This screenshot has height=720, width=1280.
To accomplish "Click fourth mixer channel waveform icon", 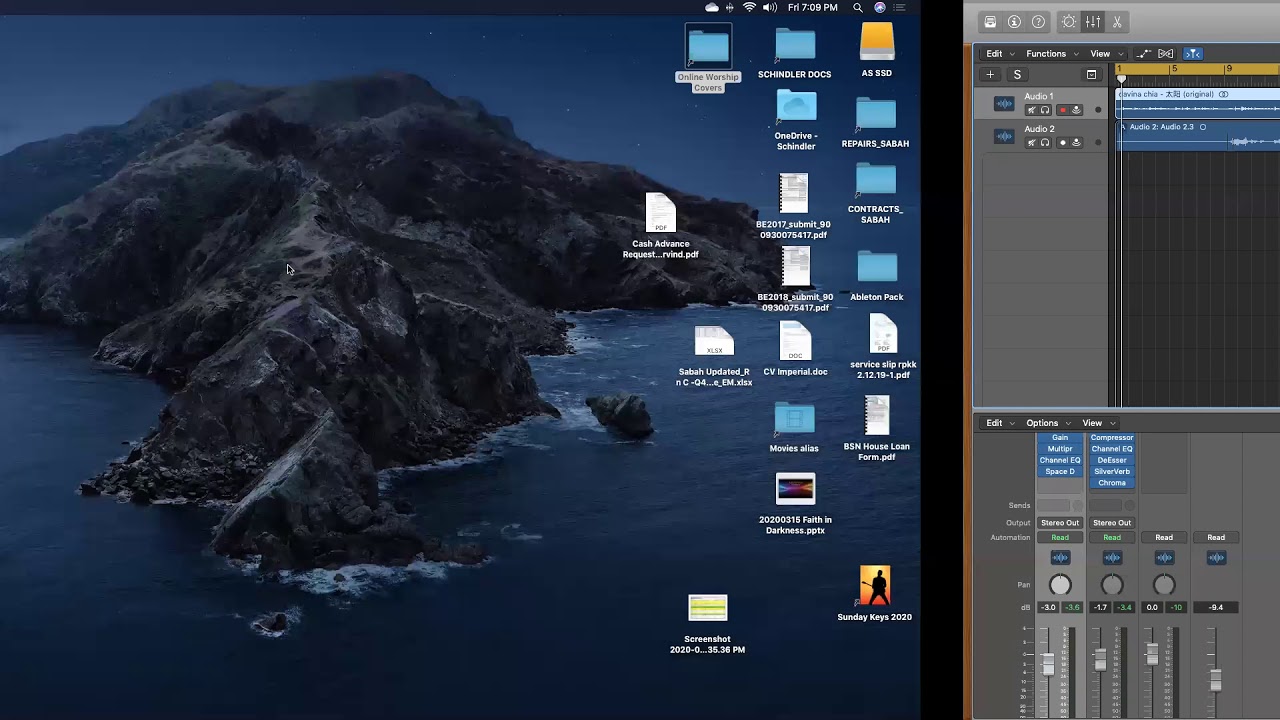I will (x=1216, y=558).
